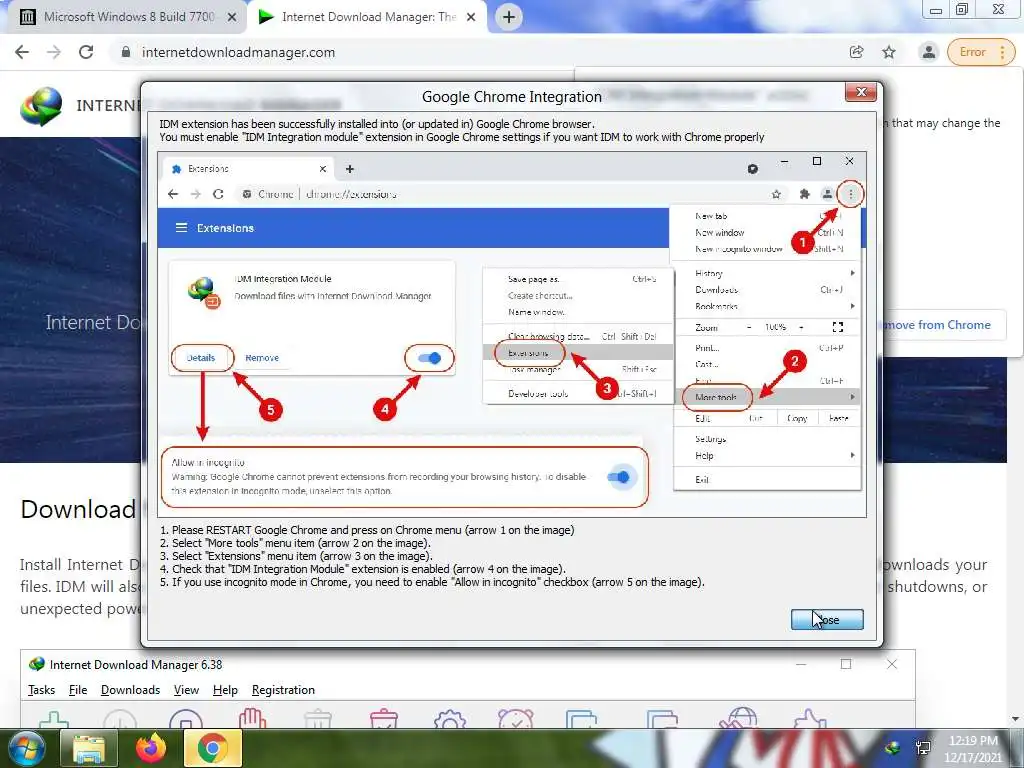Viewport: 1024px width, 768px height.
Task: Open the Scheduler alarm clock icon
Action: click(x=515, y=718)
